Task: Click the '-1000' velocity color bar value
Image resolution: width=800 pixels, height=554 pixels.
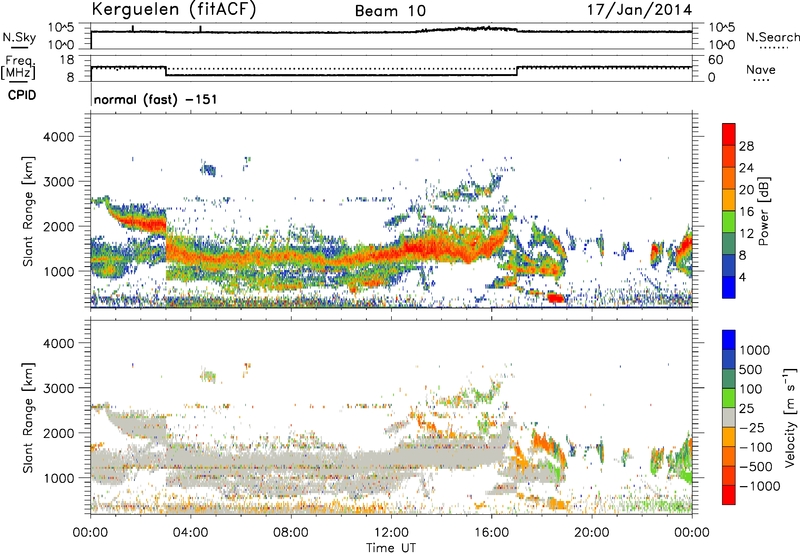Action: pos(760,486)
